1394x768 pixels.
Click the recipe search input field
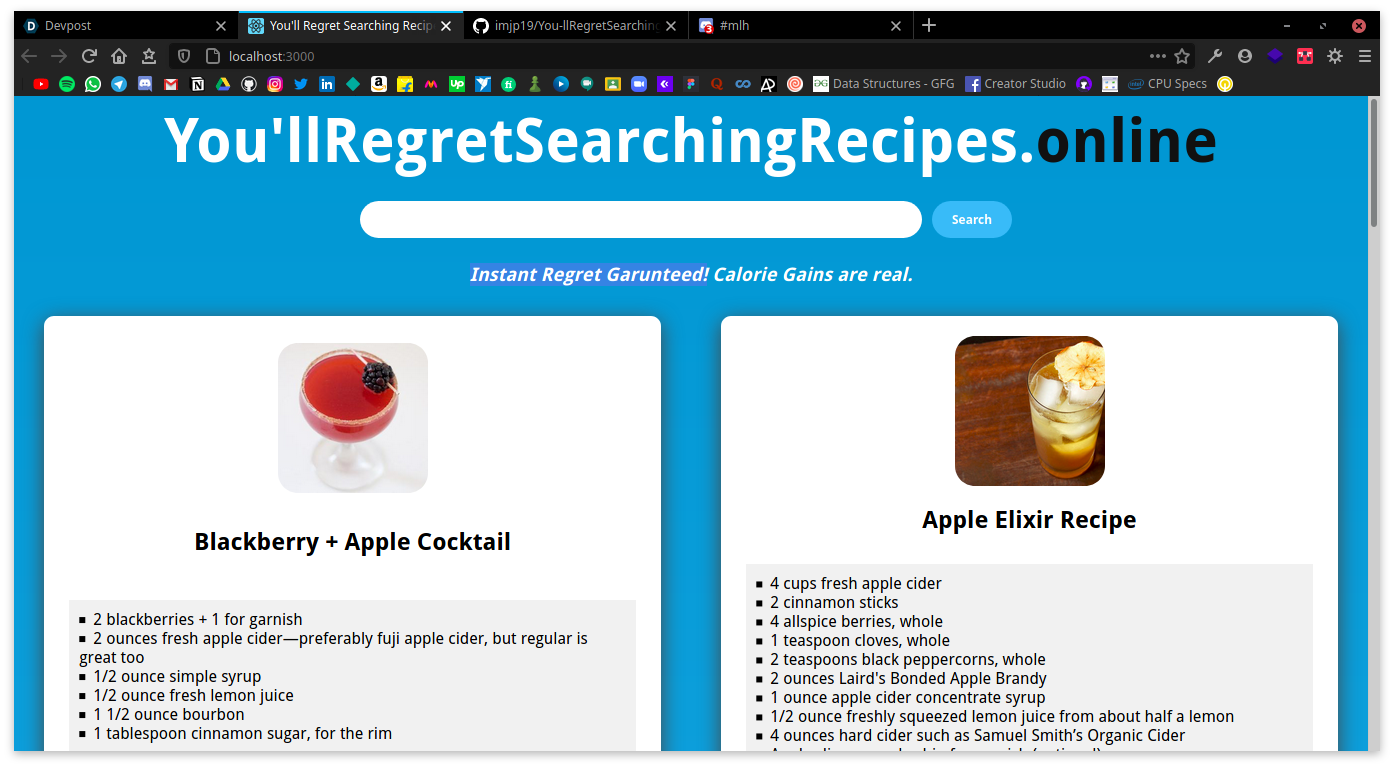point(641,220)
